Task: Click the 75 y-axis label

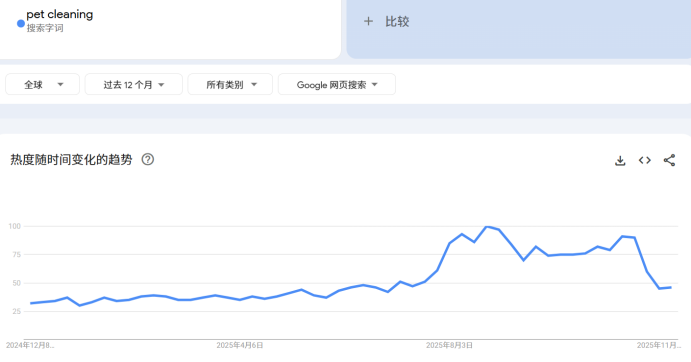Action: coord(17,254)
